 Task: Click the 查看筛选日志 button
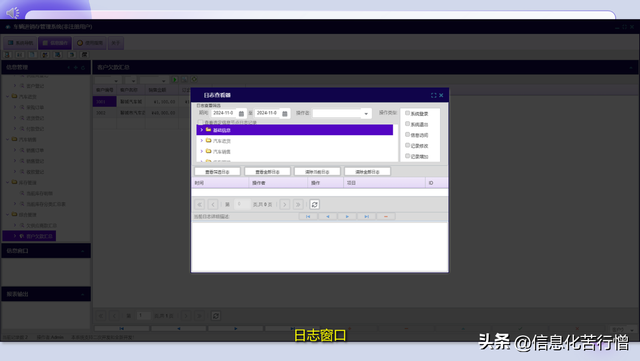[217, 172]
